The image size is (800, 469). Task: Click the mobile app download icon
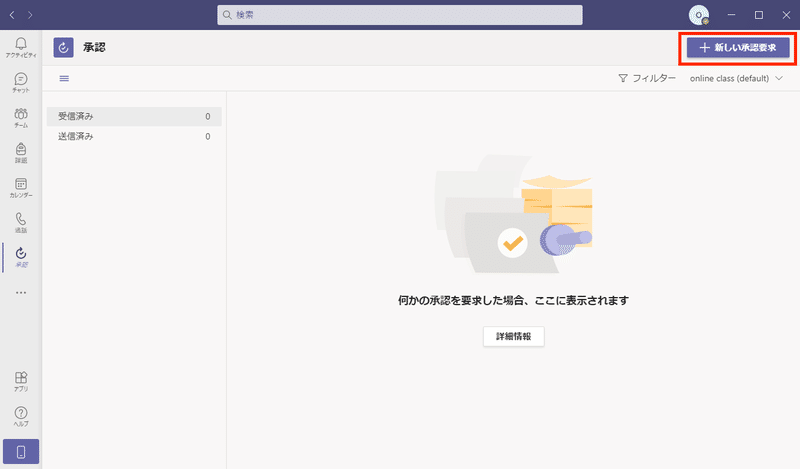[21, 452]
